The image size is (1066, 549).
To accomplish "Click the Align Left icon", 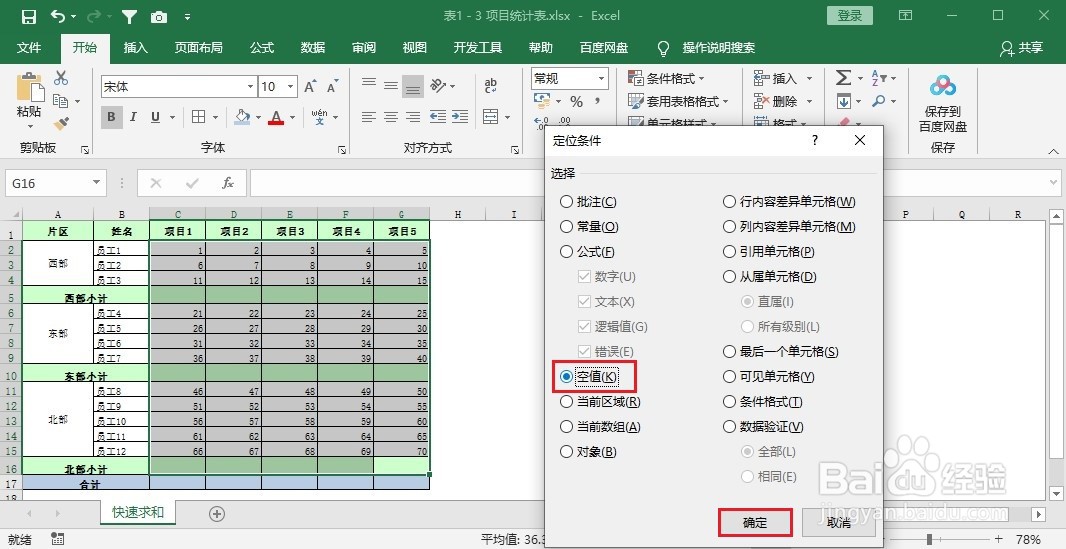I will click(368, 117).
